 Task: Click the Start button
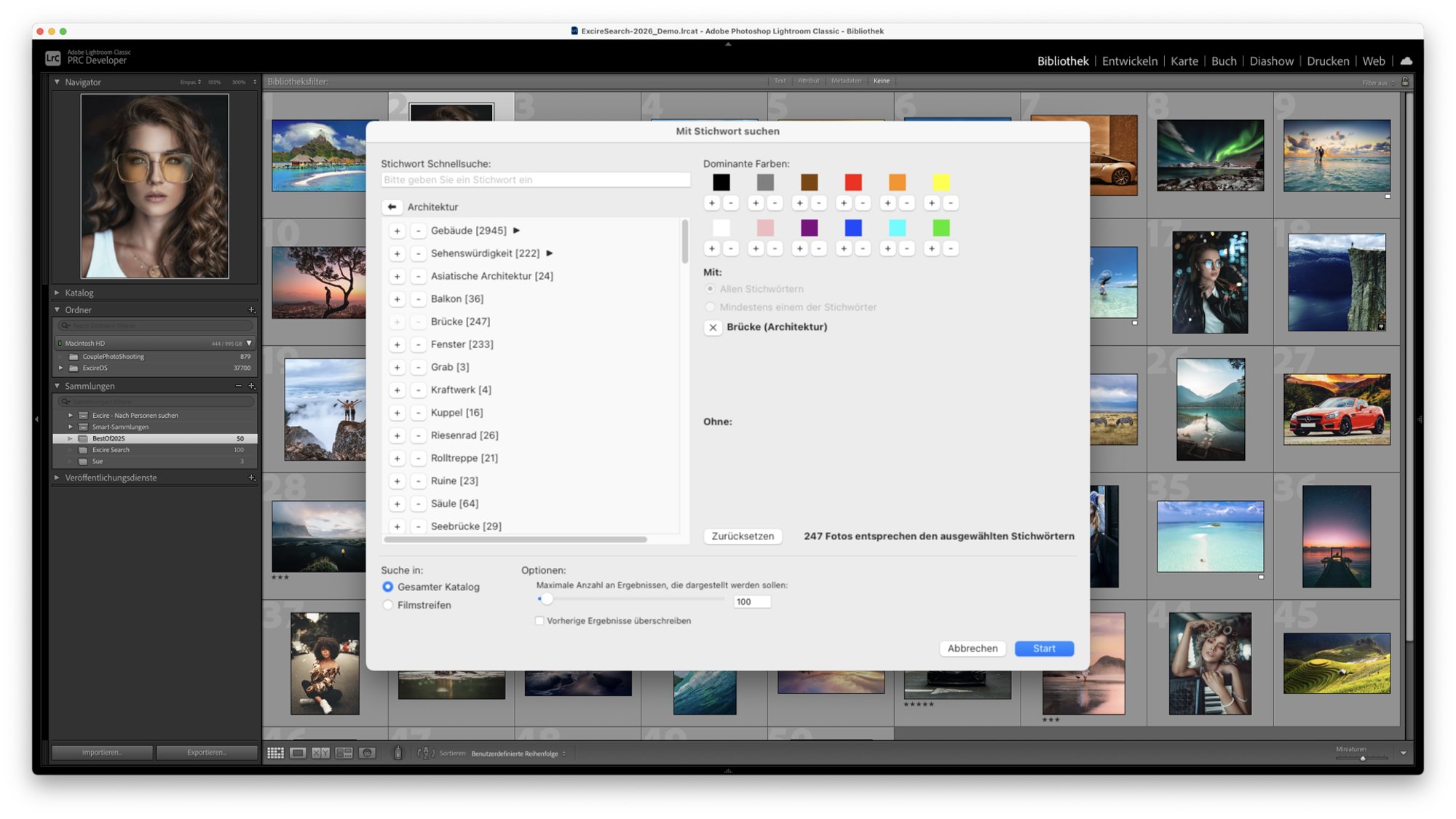tap(1044, 649)
